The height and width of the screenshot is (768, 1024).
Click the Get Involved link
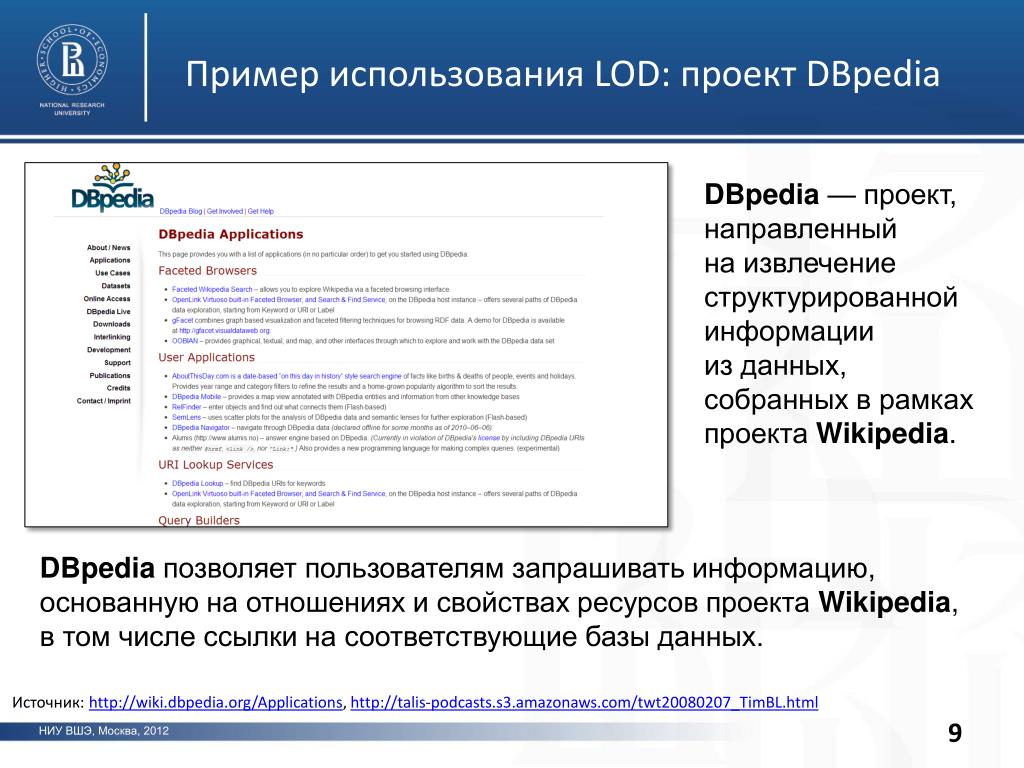coord(225,212)
